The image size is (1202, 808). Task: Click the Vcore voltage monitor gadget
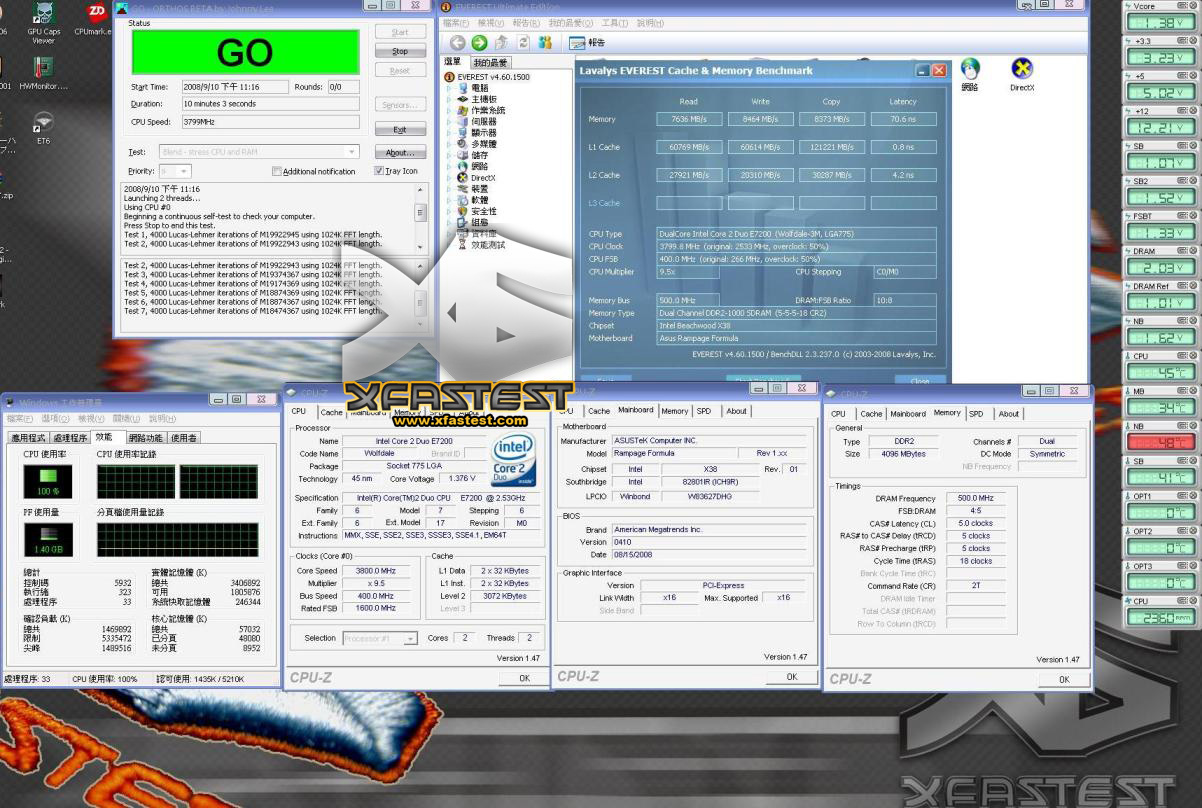[1160, 17]
